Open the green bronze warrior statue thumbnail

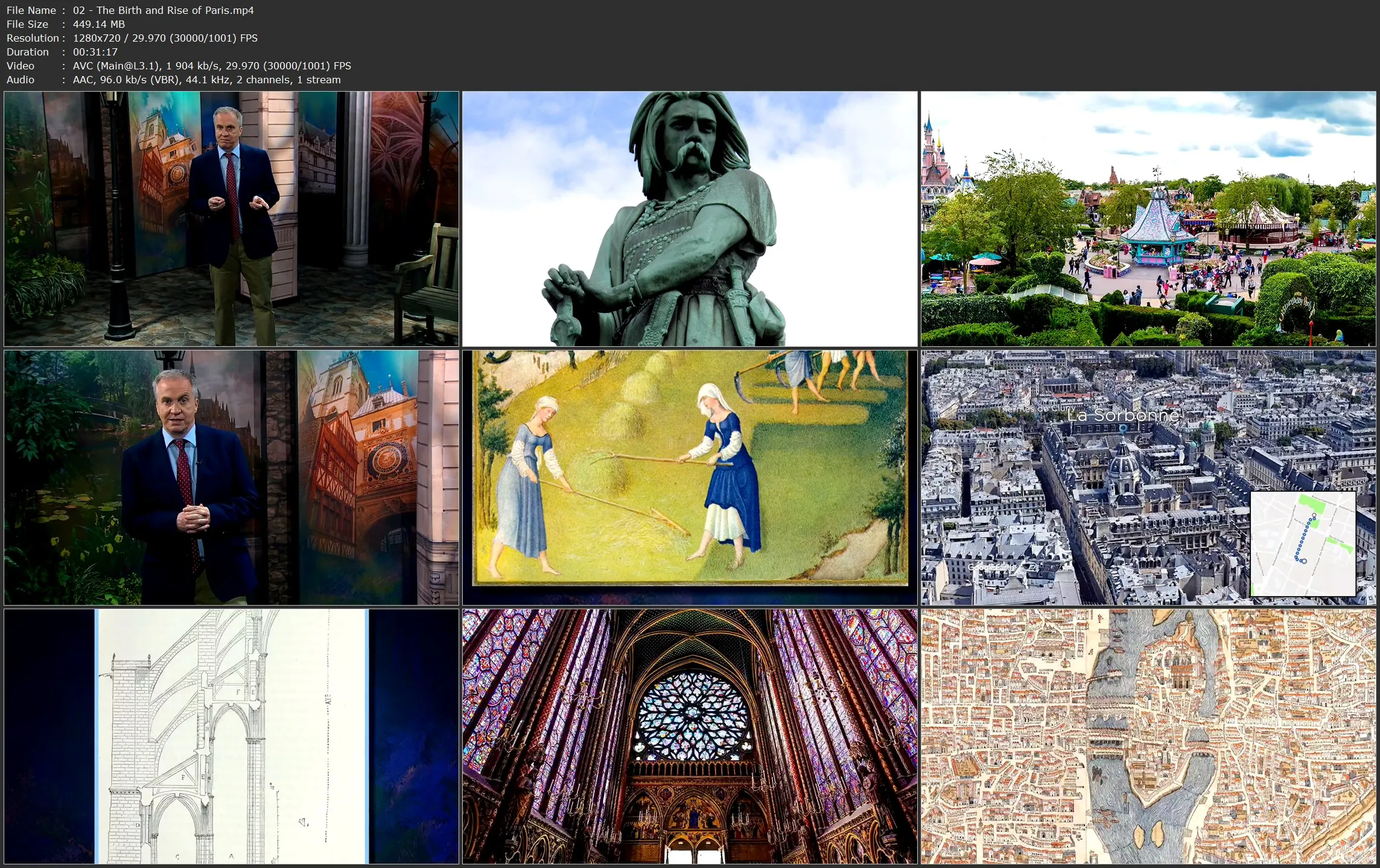click(690, 219)
